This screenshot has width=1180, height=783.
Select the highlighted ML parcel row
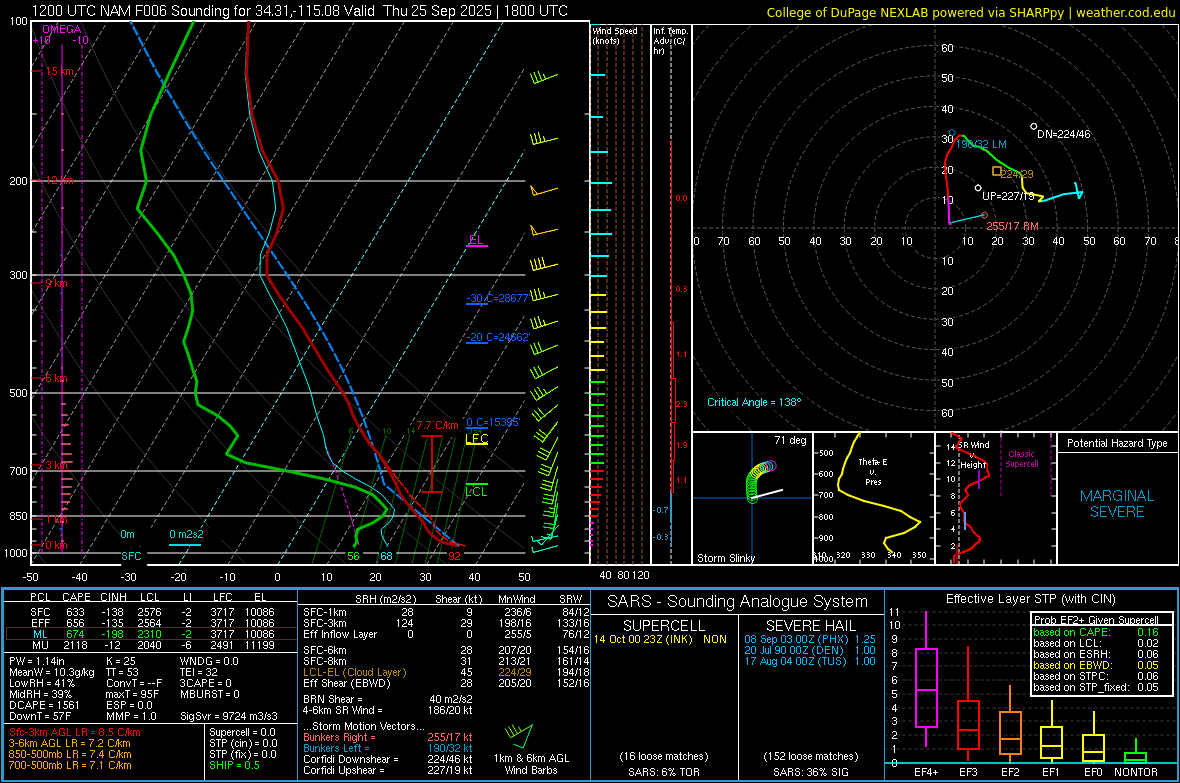(151, 634)
